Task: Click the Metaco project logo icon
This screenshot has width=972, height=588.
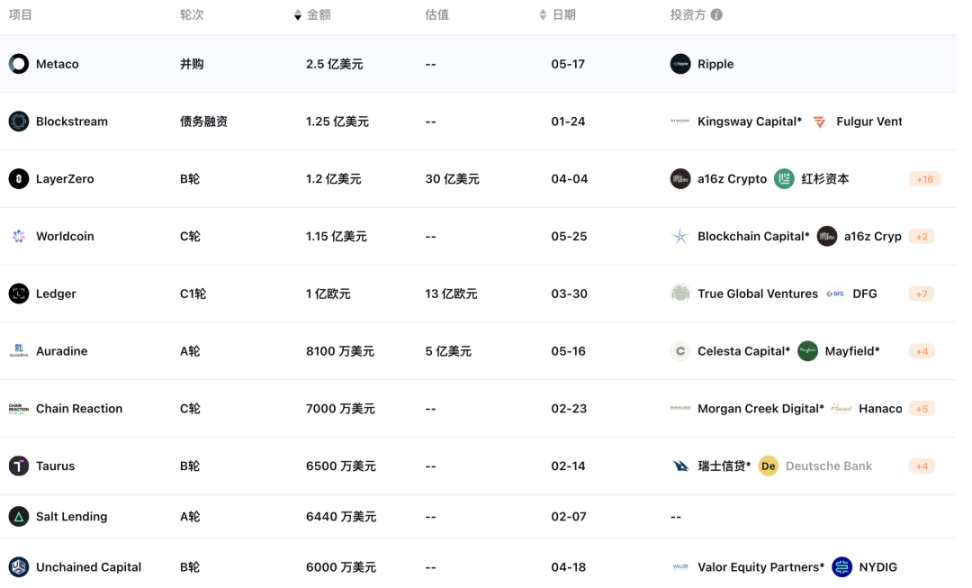Action: pos(19,64)
